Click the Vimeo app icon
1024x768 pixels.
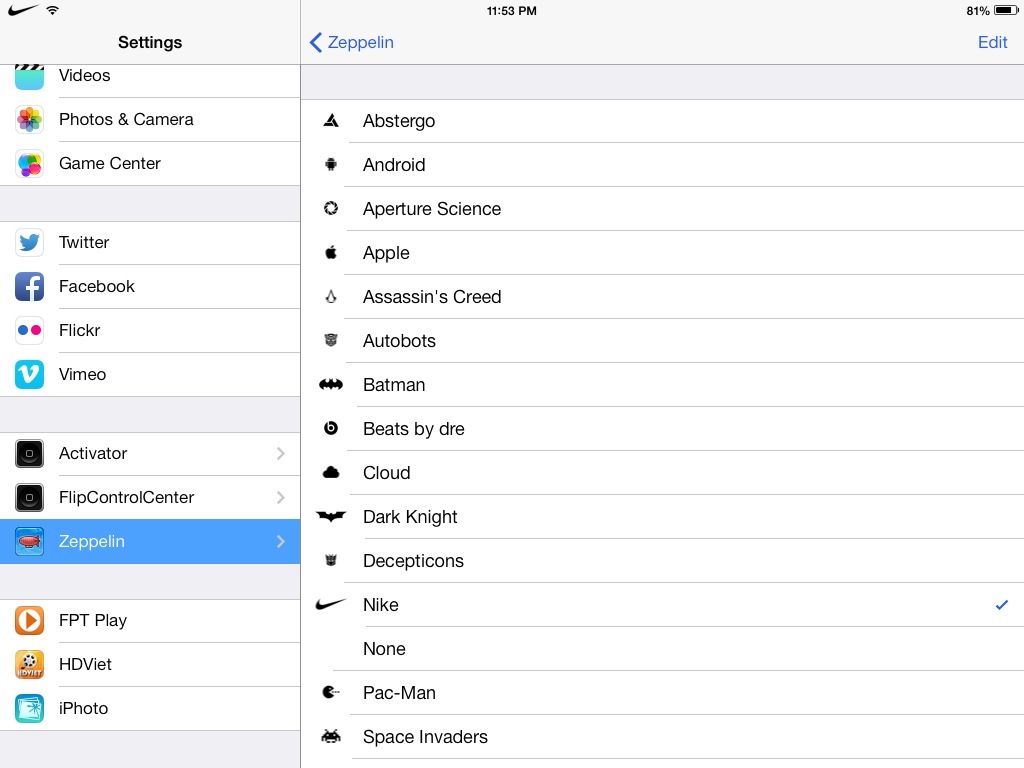29,374
